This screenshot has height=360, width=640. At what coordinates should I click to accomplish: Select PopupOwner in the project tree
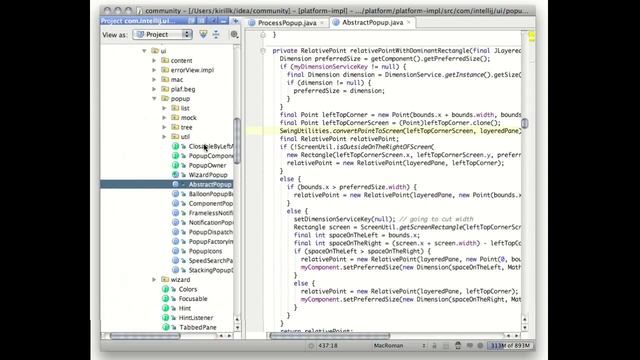[207, 165]
